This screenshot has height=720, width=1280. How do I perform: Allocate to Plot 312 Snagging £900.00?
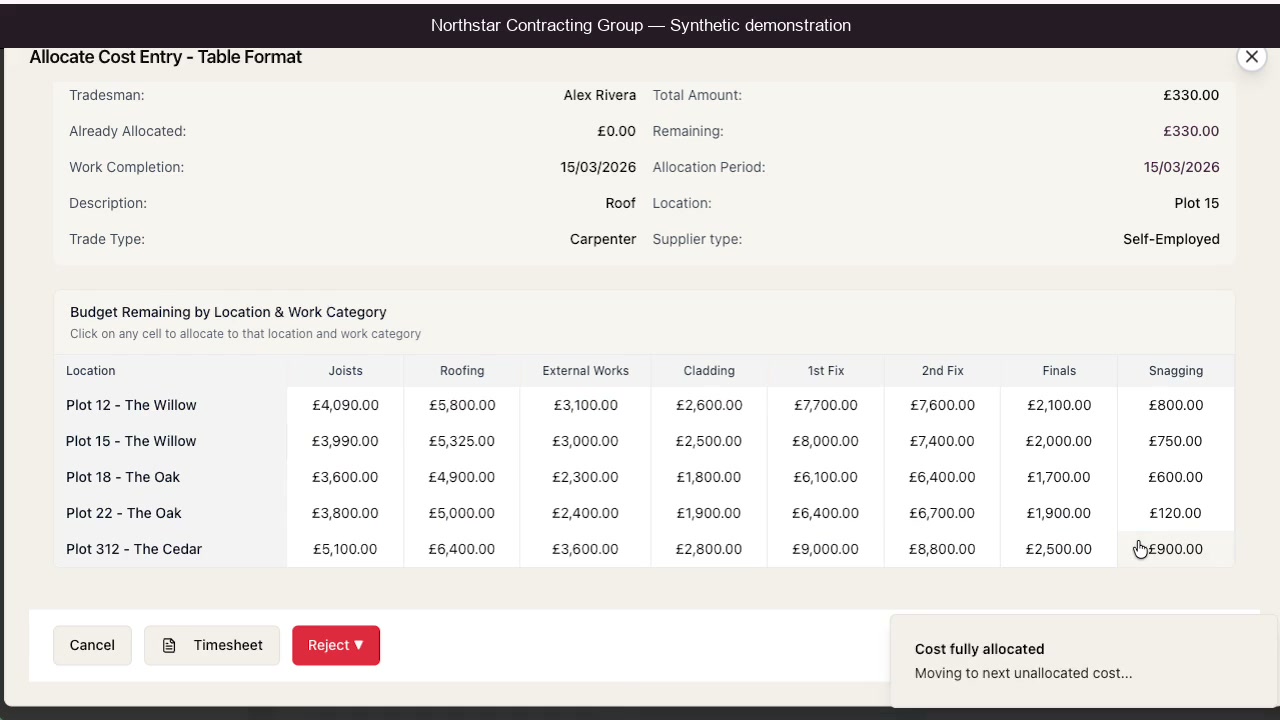pos(1176,549)
